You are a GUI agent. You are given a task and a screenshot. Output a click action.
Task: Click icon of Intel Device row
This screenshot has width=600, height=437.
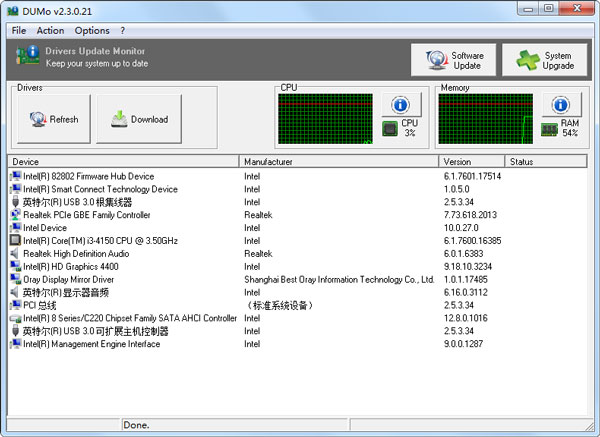pos(16,228)
